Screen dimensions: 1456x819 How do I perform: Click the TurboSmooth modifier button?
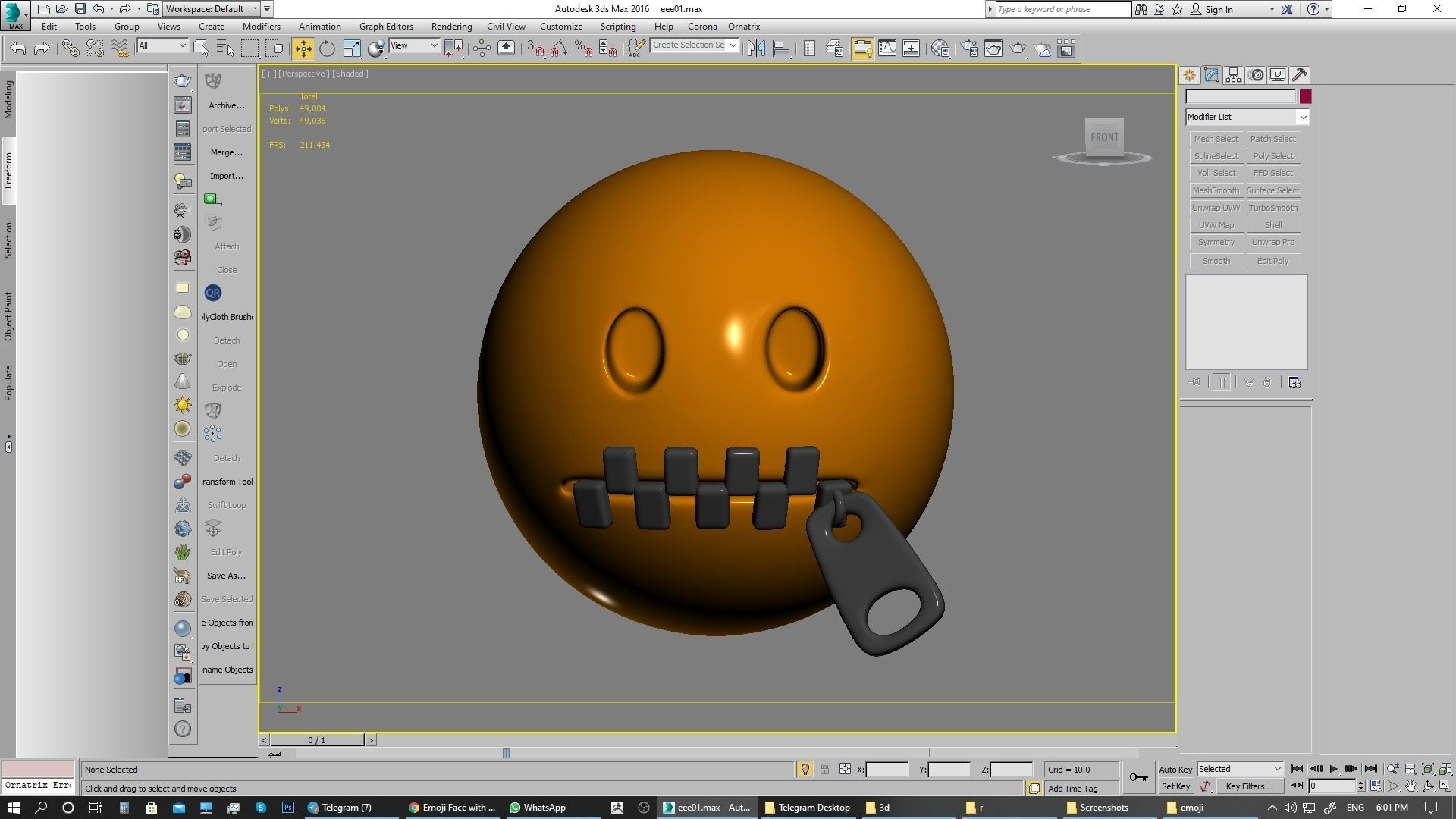[x=1273, y=208]
